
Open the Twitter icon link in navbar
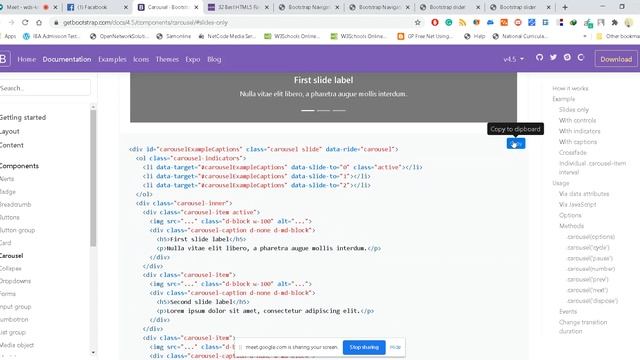pyautogui.click(x=553, y=58)
